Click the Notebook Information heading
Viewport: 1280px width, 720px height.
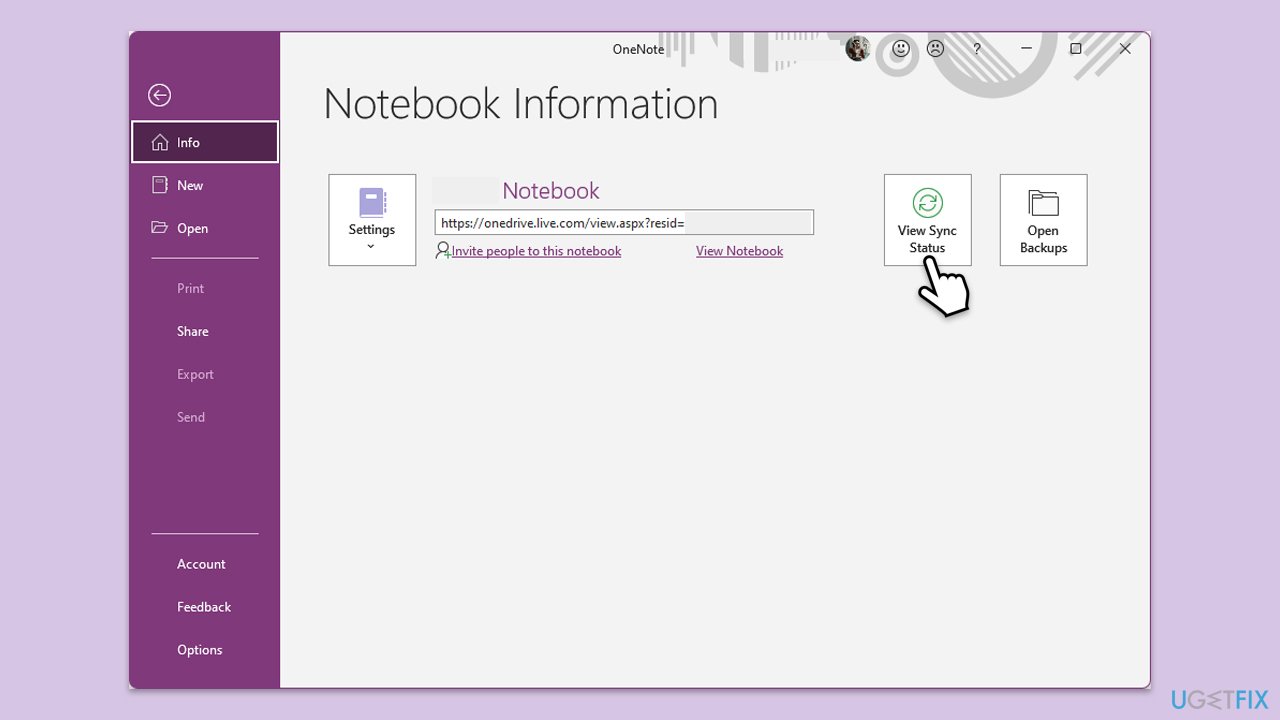(521, 104)
